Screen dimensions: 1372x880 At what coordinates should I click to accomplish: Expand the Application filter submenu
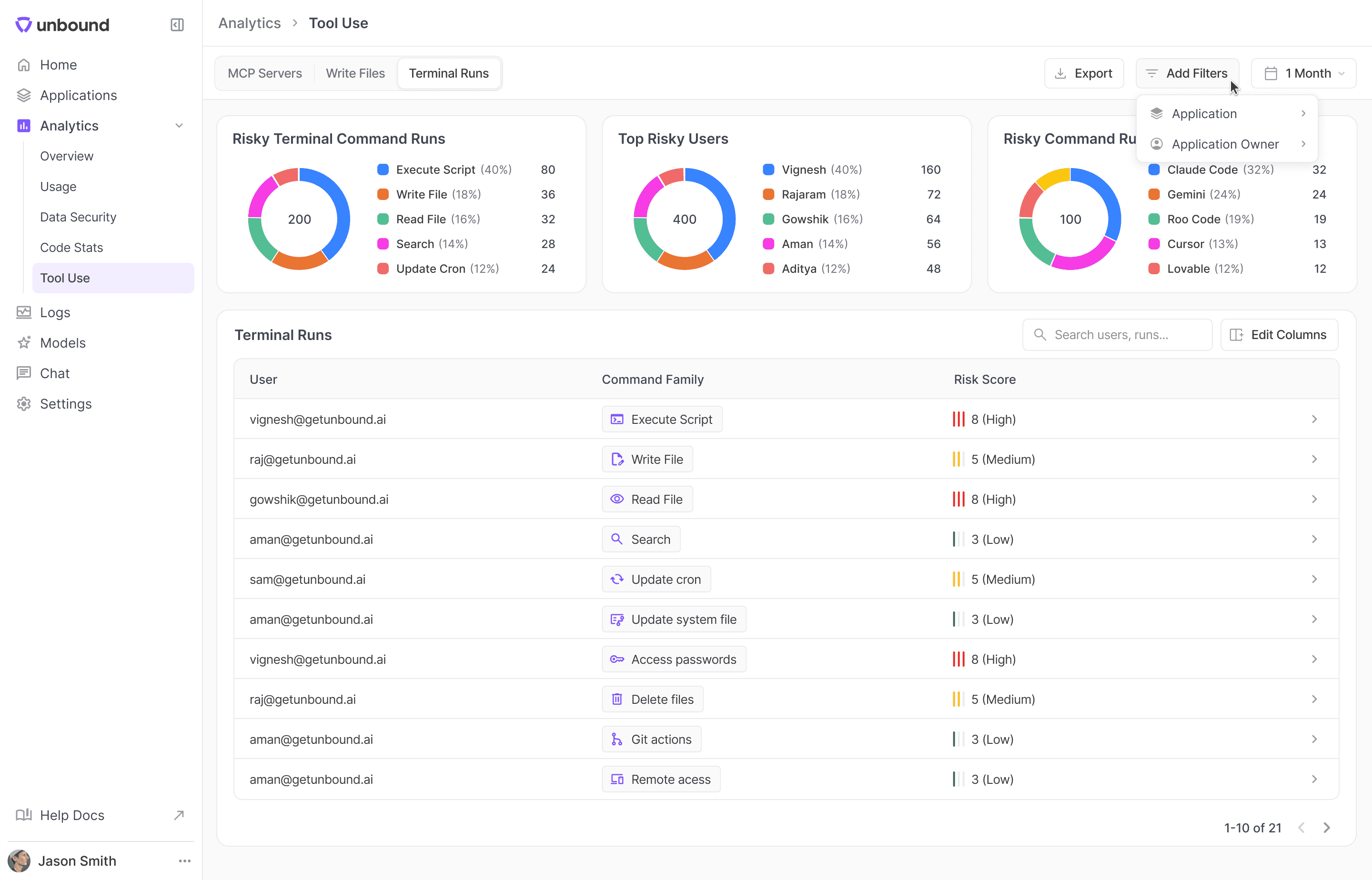pos(1227,114)
